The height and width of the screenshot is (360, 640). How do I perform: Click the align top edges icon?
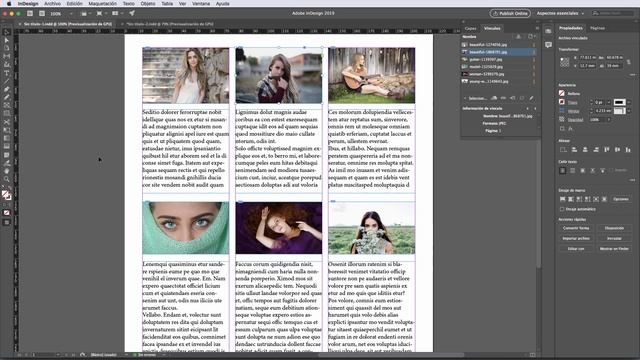point(607,150)
